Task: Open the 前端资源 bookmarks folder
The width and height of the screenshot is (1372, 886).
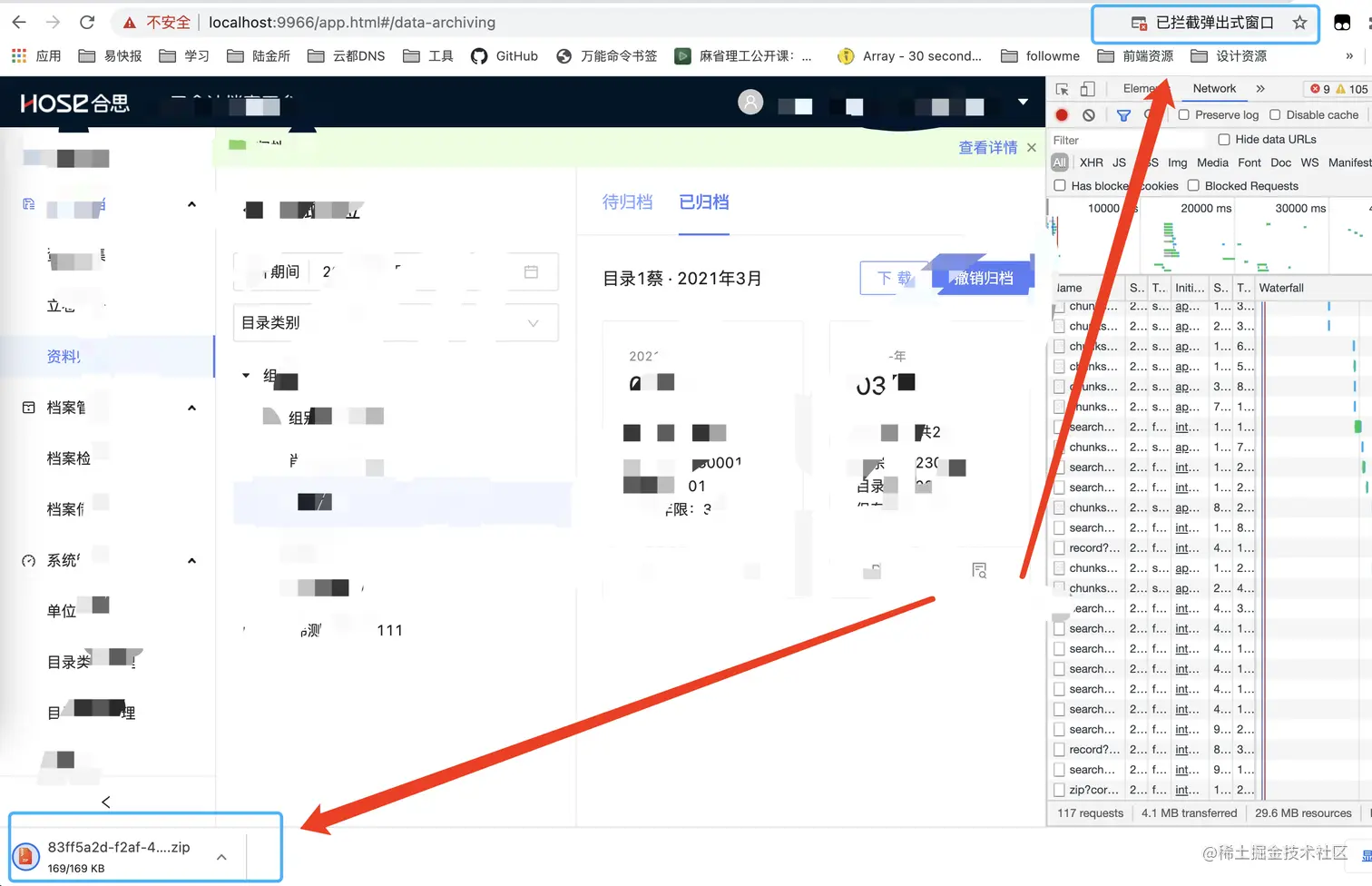Action: [x=1135, y=56]
